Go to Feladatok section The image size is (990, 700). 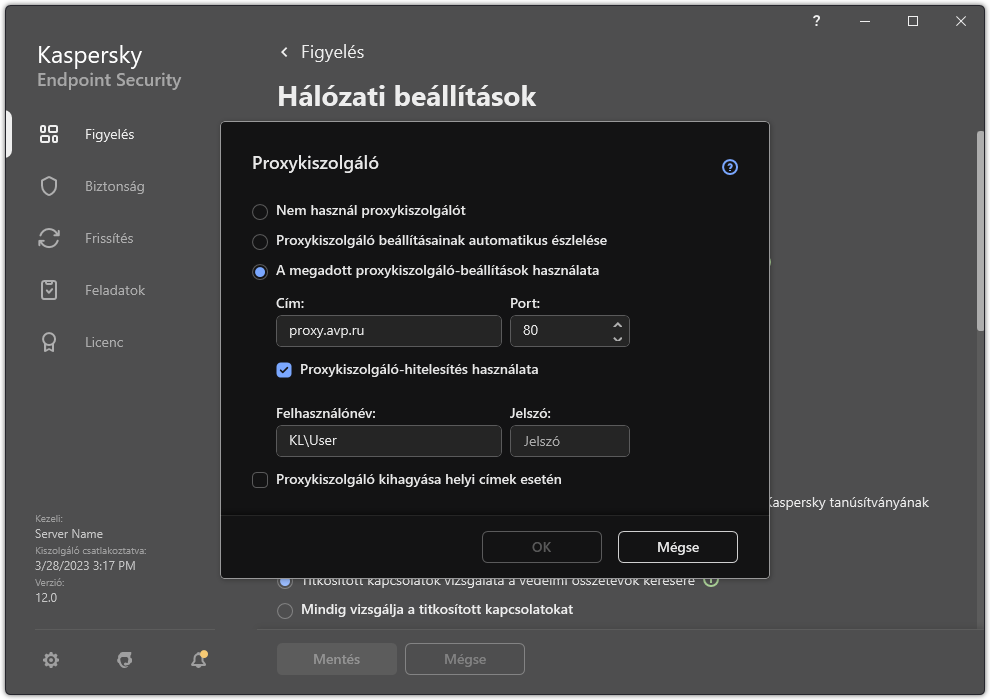pyautogui.click(x=115, y=290)
